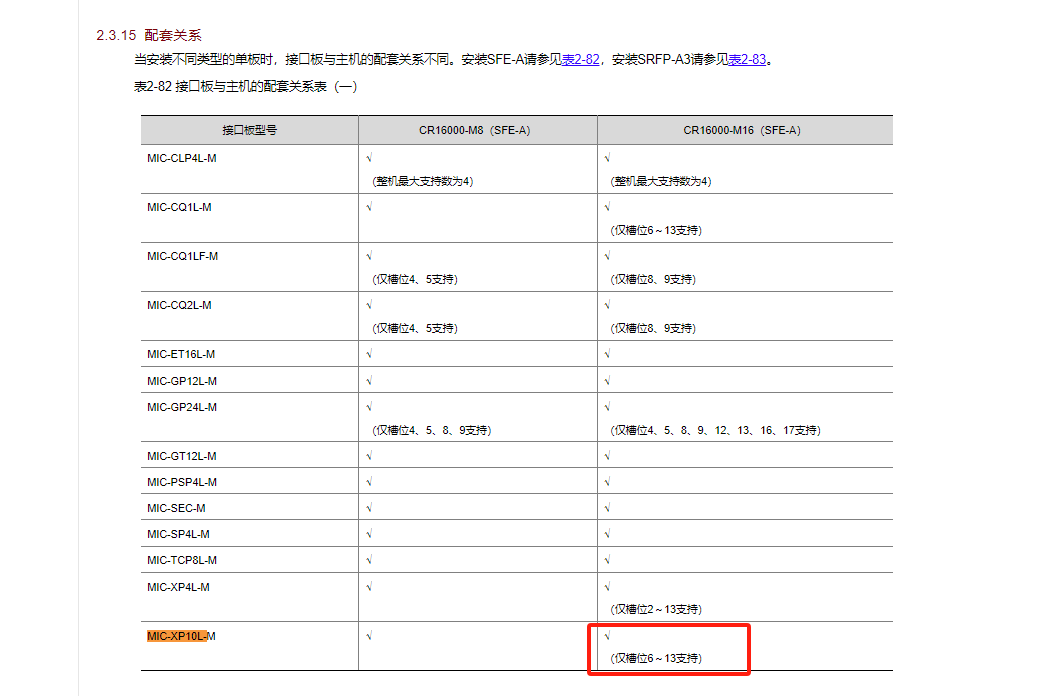This screenshot has width=1040, height=696.
Task: Click the M16 checkmark in MIC-SEC-M row
Action: click(607, 508)
